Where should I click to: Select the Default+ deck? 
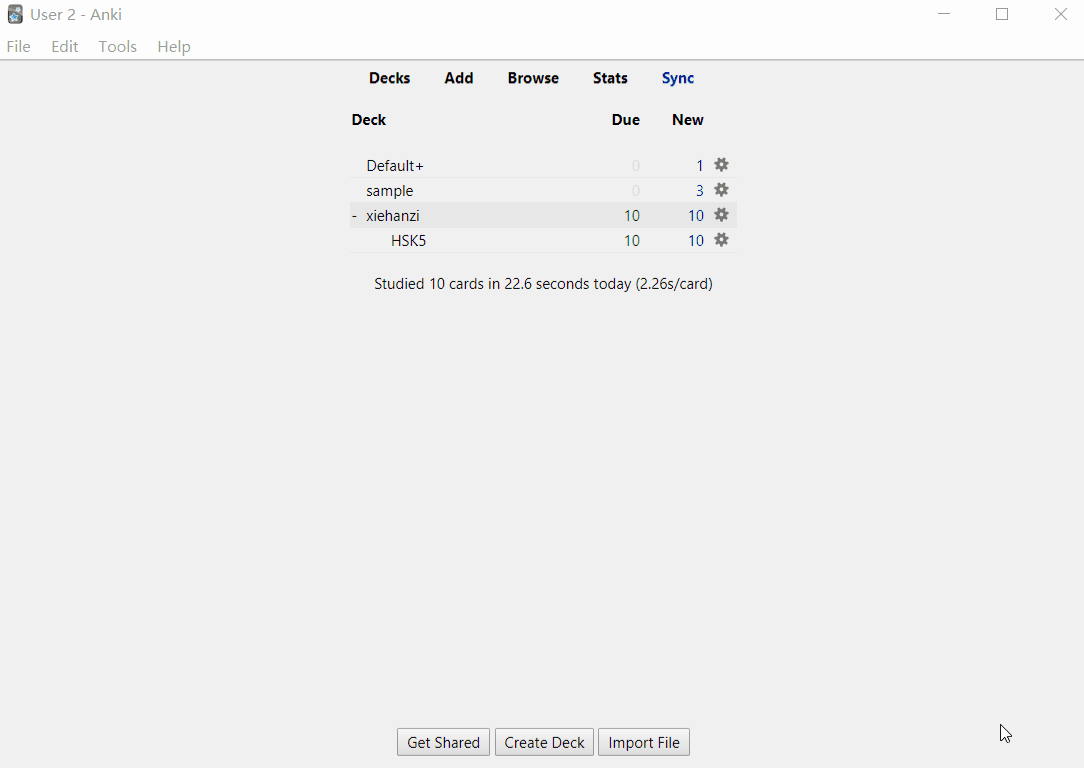pyautogui.click(x=395, y=166)
